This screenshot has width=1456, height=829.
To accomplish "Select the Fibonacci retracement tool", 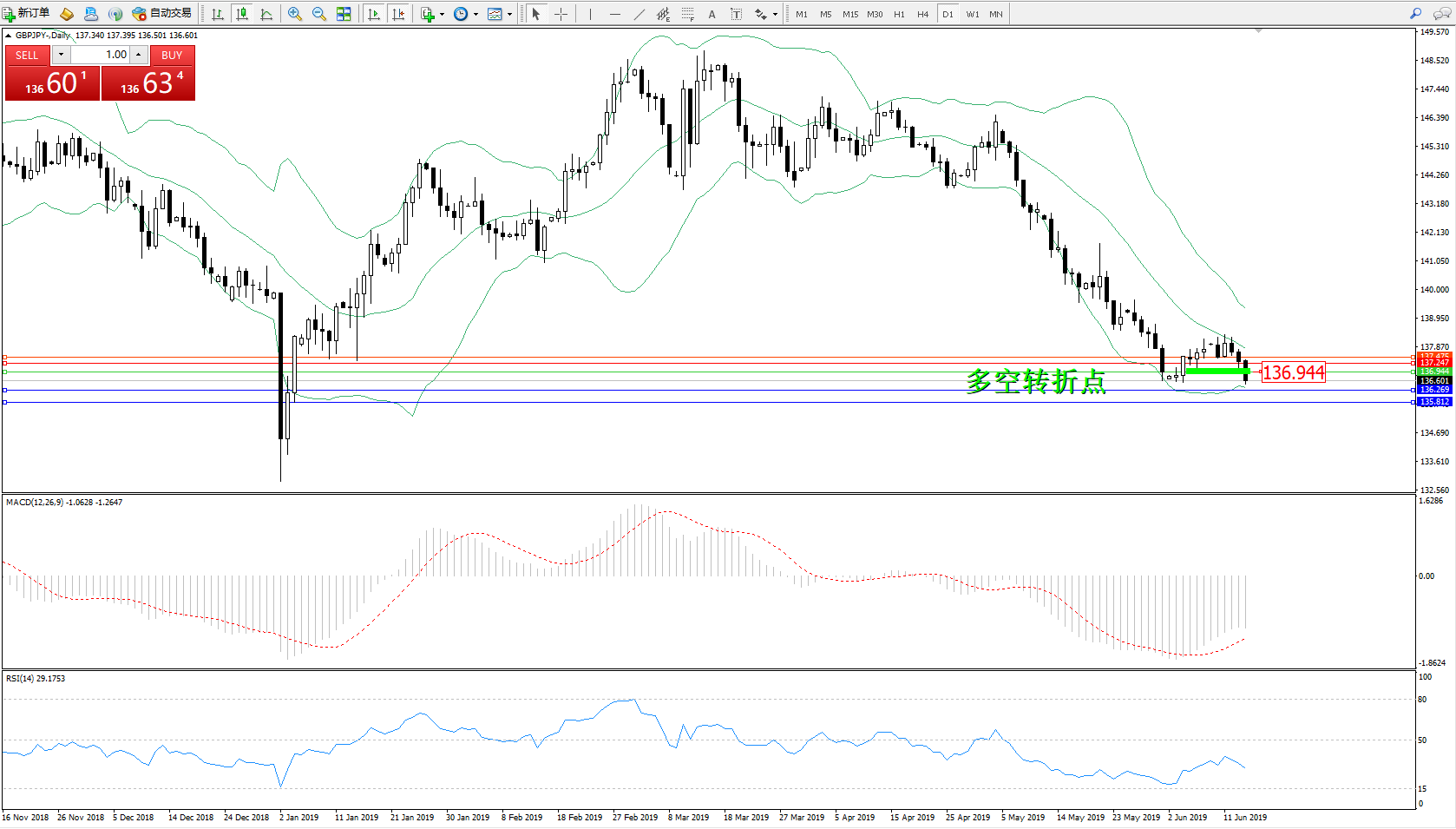I will pos(687,14).
